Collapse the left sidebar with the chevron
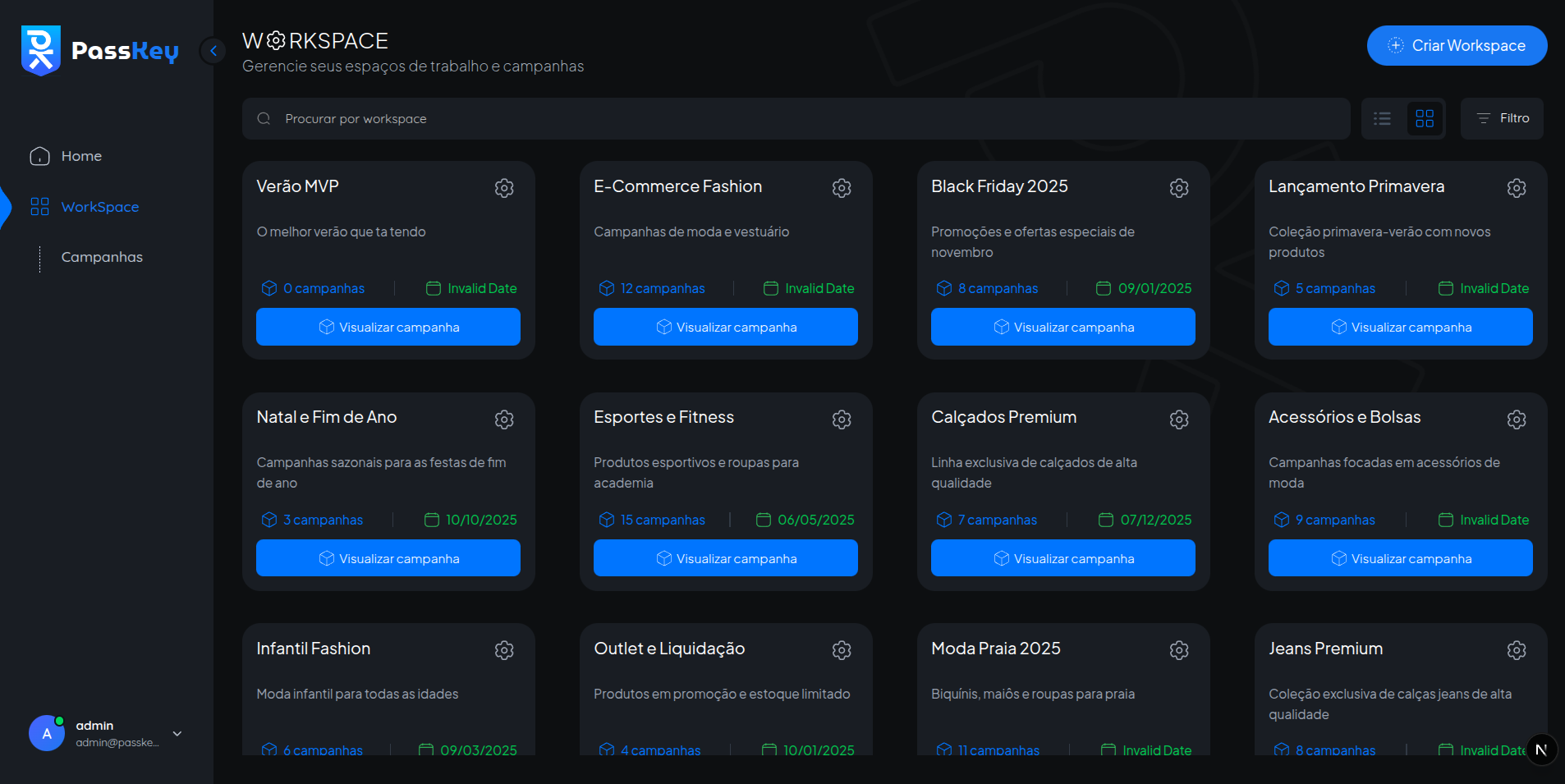 [x=213, y=50]
